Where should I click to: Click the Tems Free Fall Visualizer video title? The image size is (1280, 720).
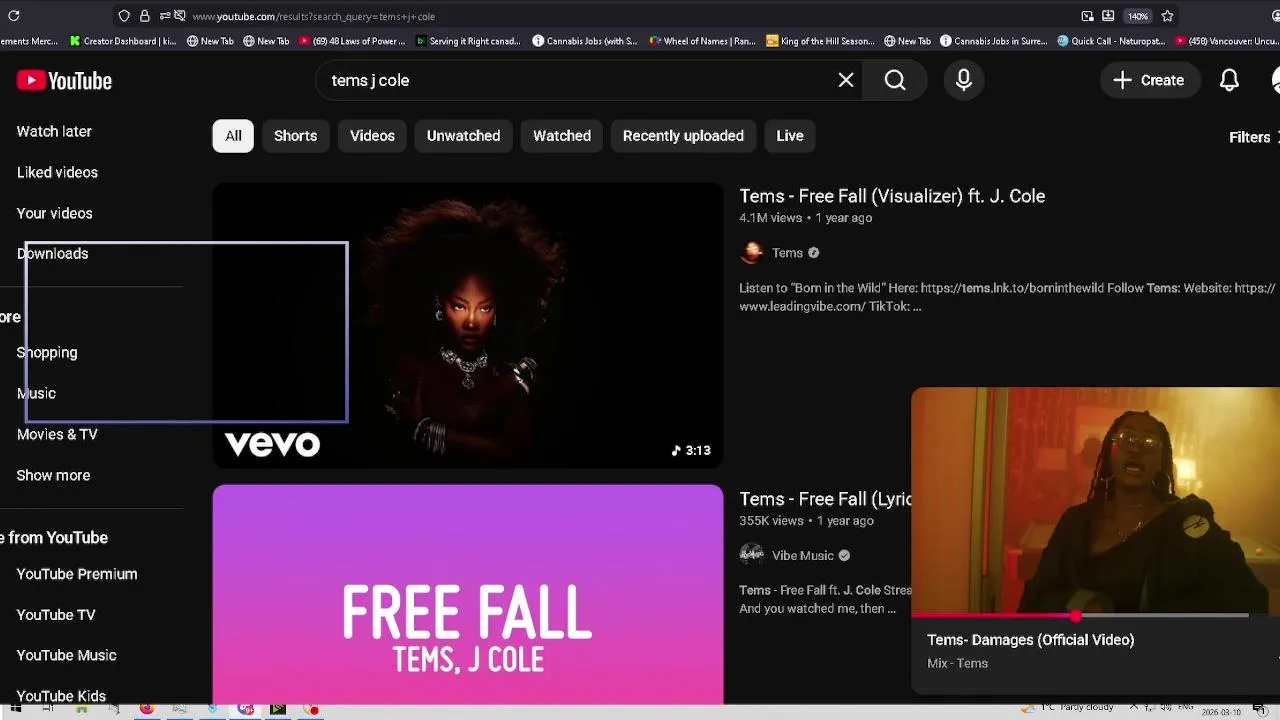[x=892, y=196]
